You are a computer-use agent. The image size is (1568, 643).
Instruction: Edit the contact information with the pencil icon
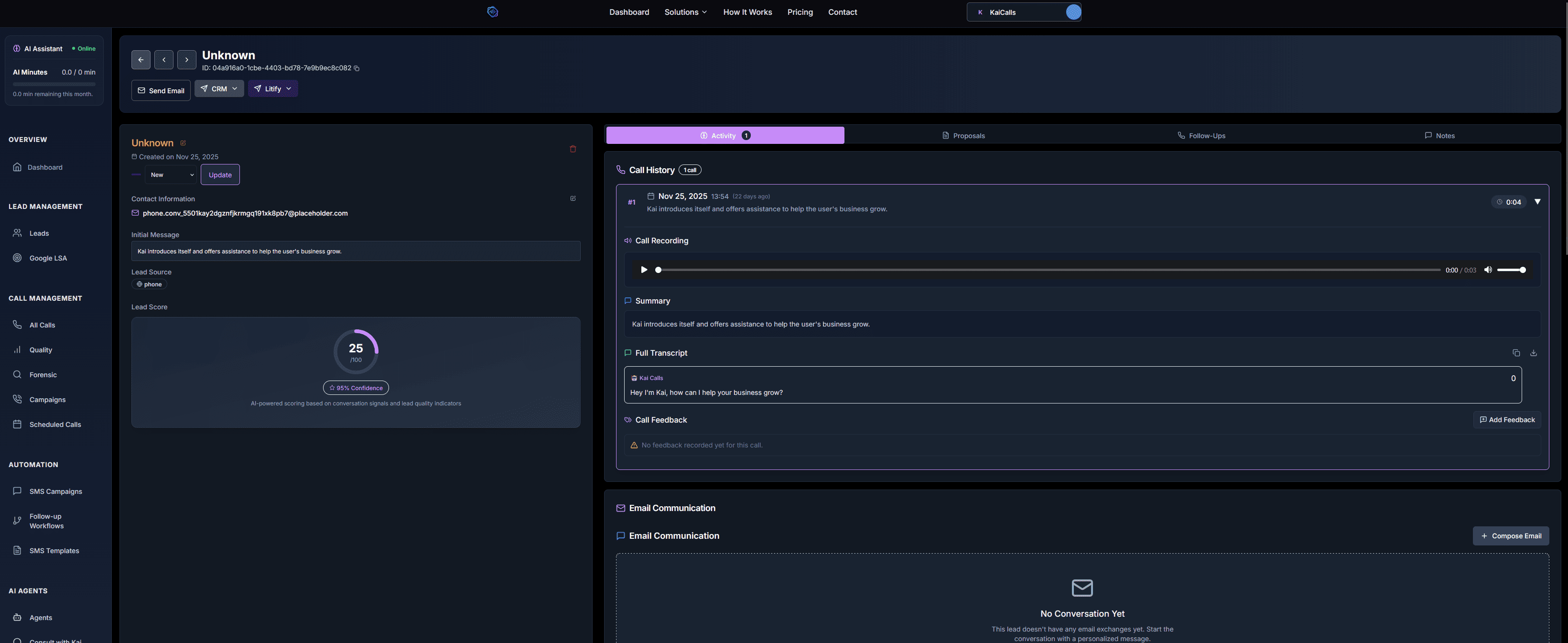coord(573,198)
